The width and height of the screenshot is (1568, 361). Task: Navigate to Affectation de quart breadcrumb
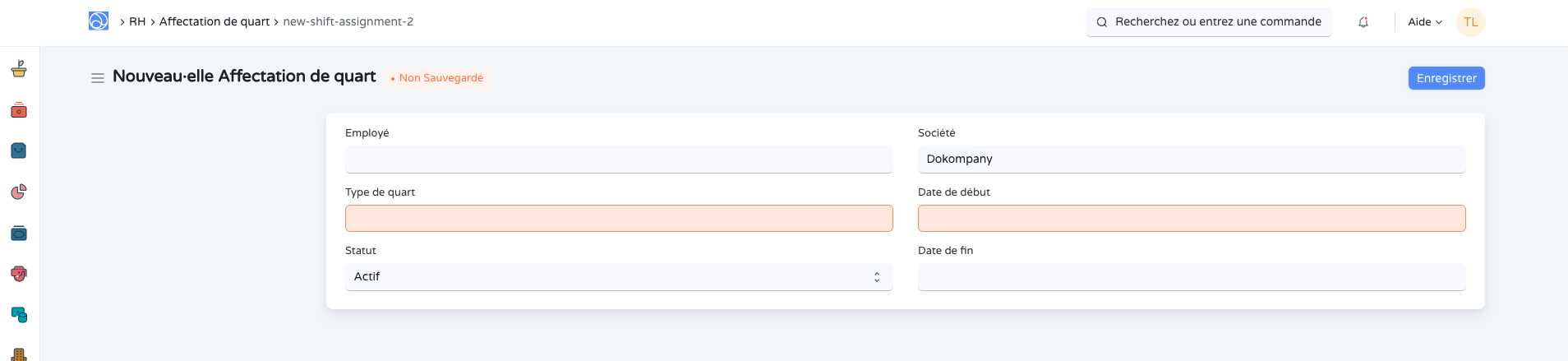pos(214,22)
